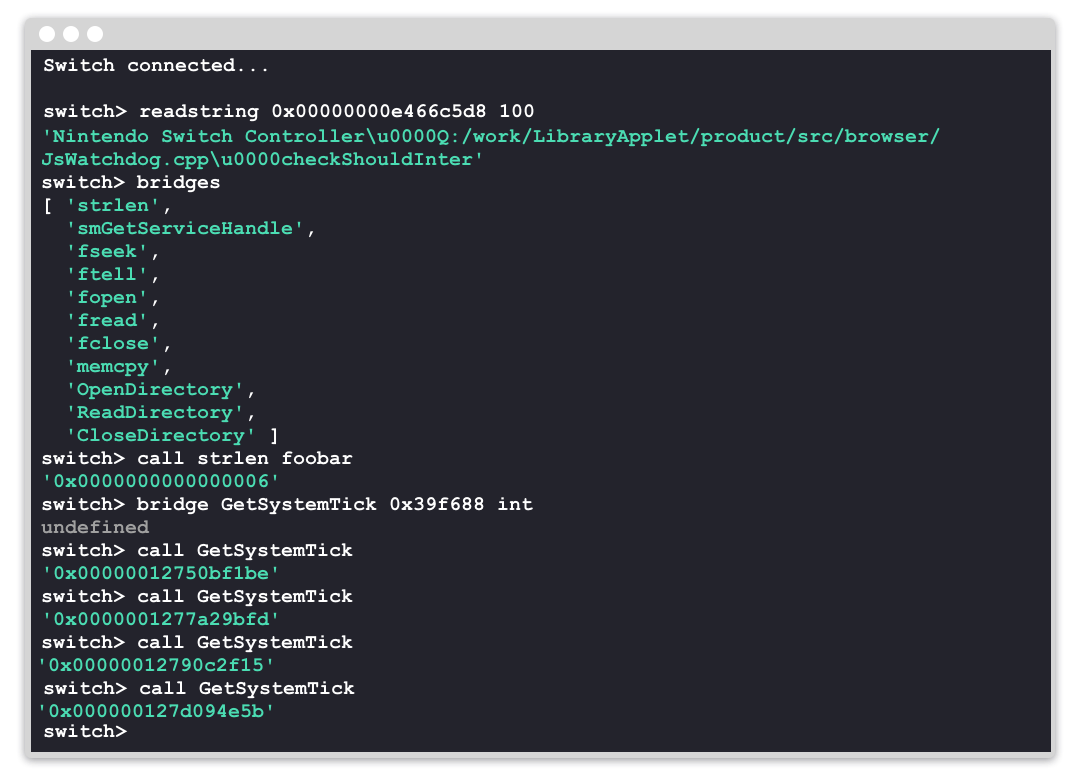
Task: Click the 'Switch connected...' line
Action: 156,65
